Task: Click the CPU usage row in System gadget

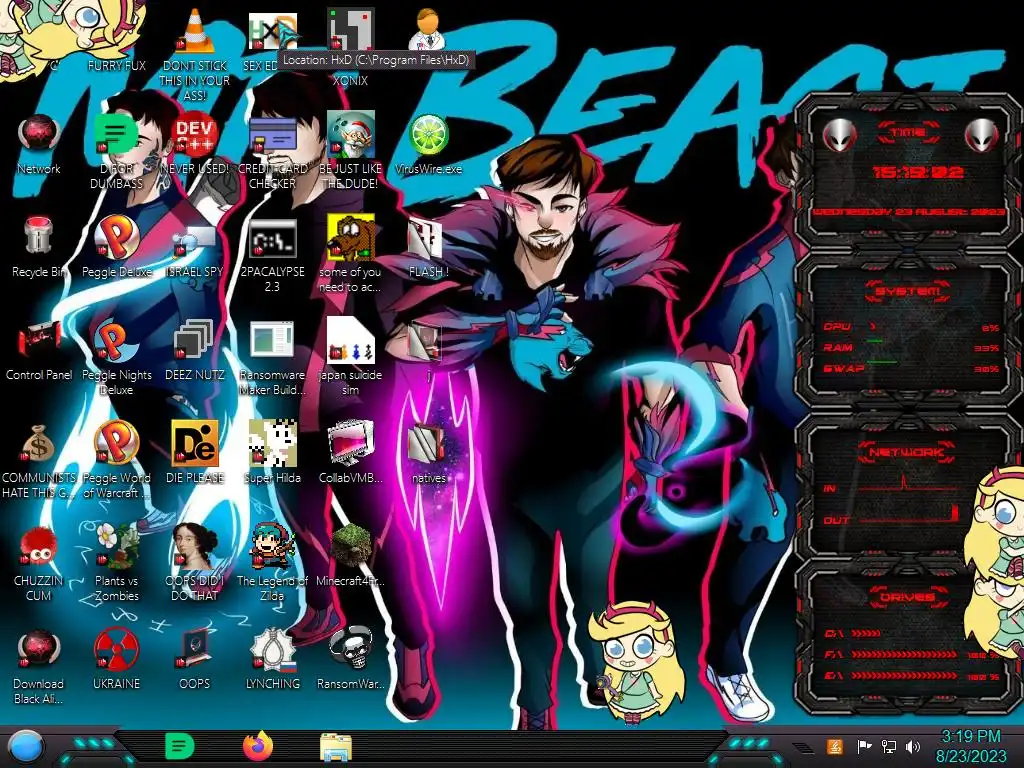Action: click(912, 327)
